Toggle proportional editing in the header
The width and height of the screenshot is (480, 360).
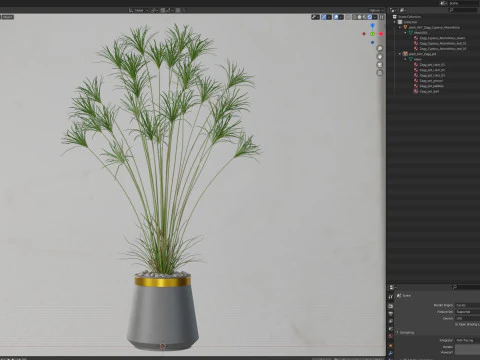click(x=178, y=10)
